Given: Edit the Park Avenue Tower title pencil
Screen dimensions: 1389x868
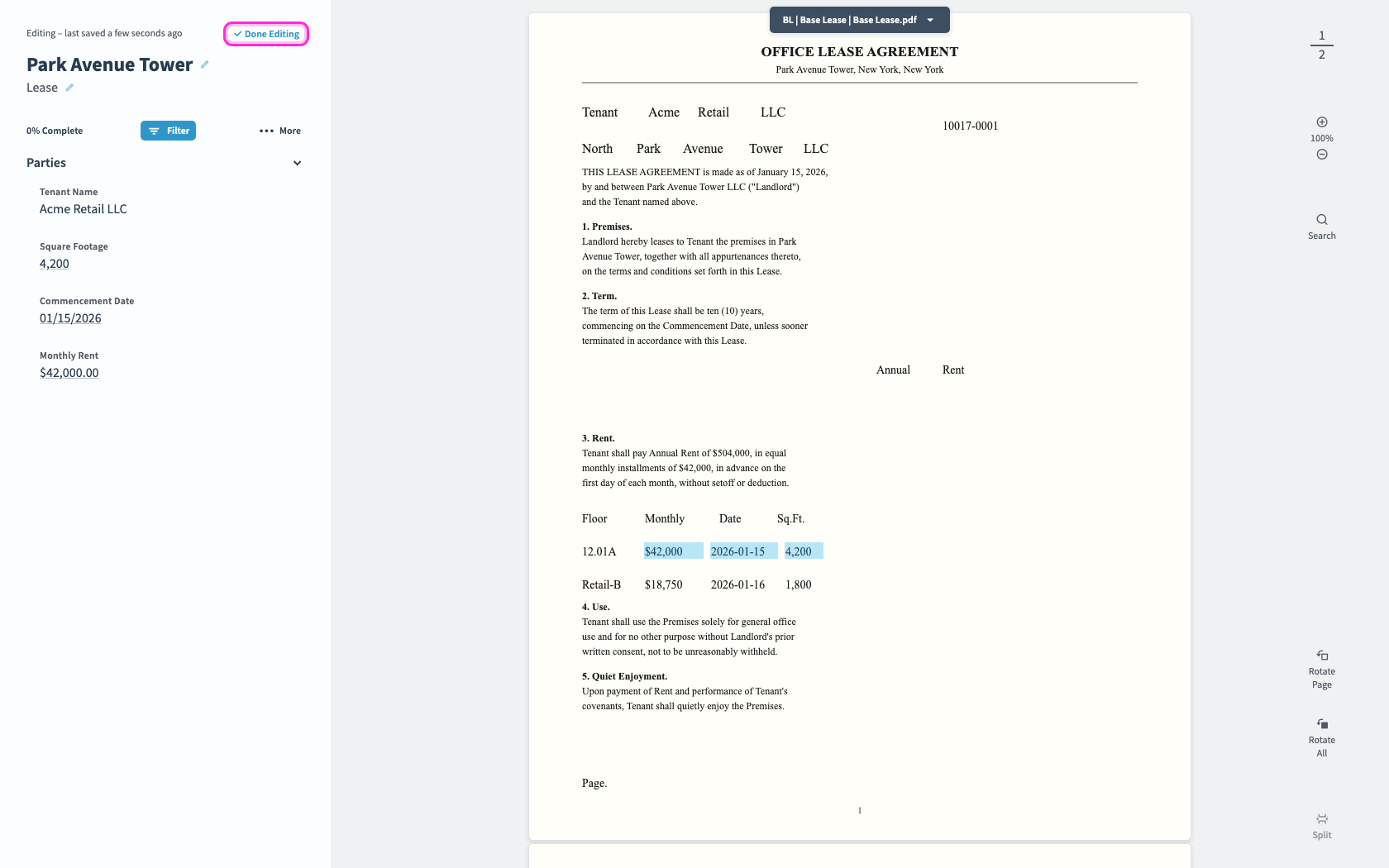Looking at the screenshot, I should point(205,64).
